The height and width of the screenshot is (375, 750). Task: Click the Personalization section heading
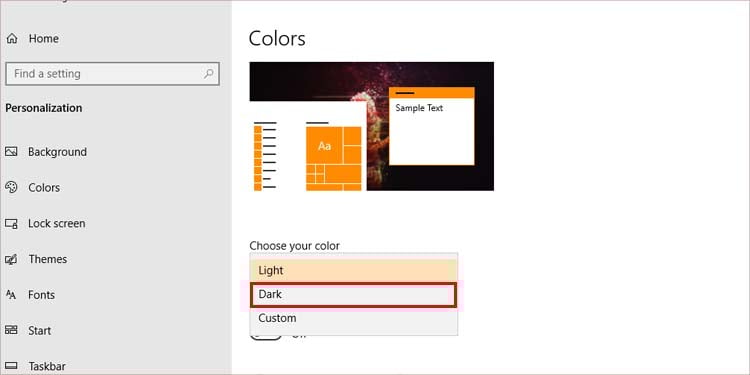pyautogui.click(x=44, y=108)
